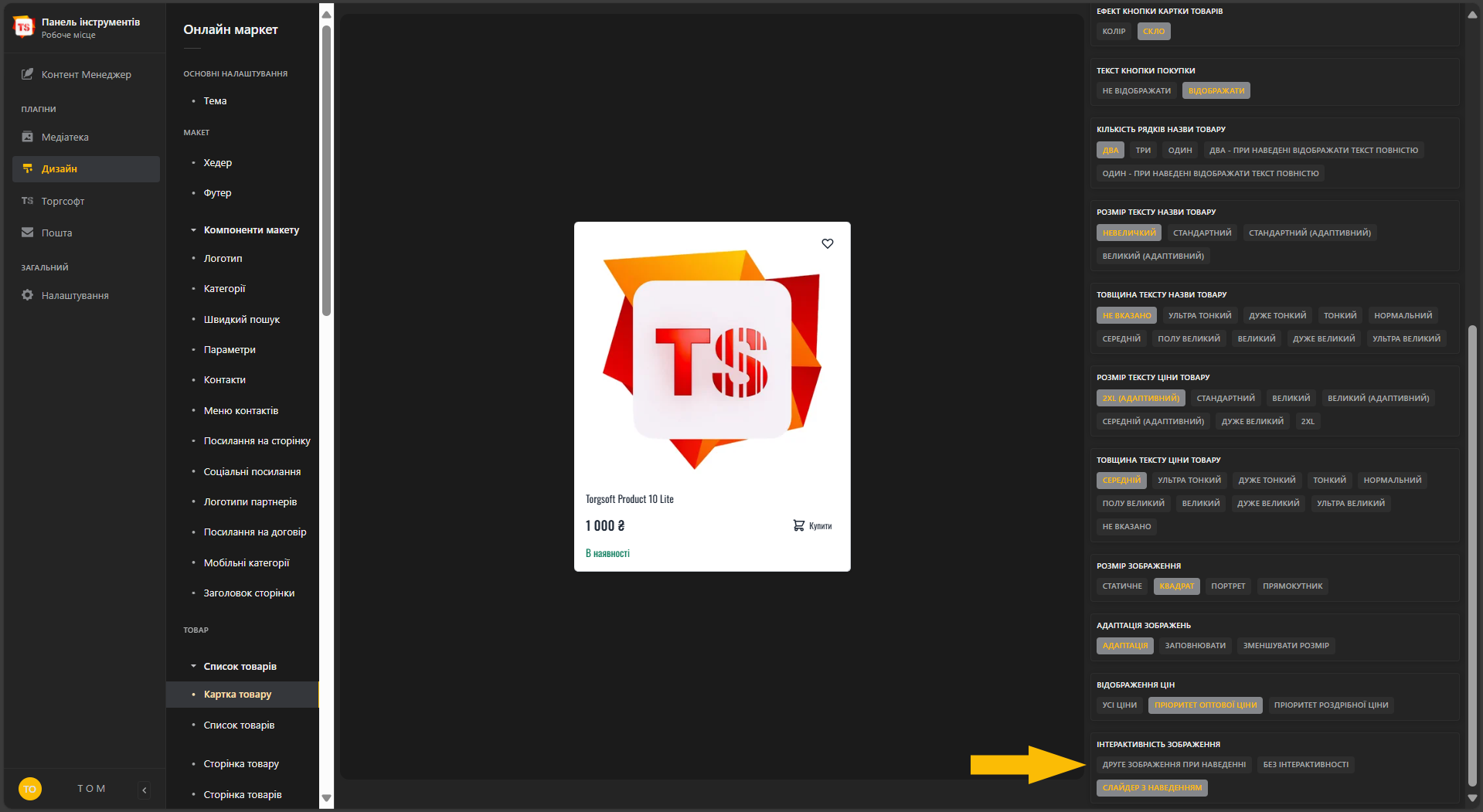Select СТАНДАРТНИЙ product name text size

click(1202, 233)
